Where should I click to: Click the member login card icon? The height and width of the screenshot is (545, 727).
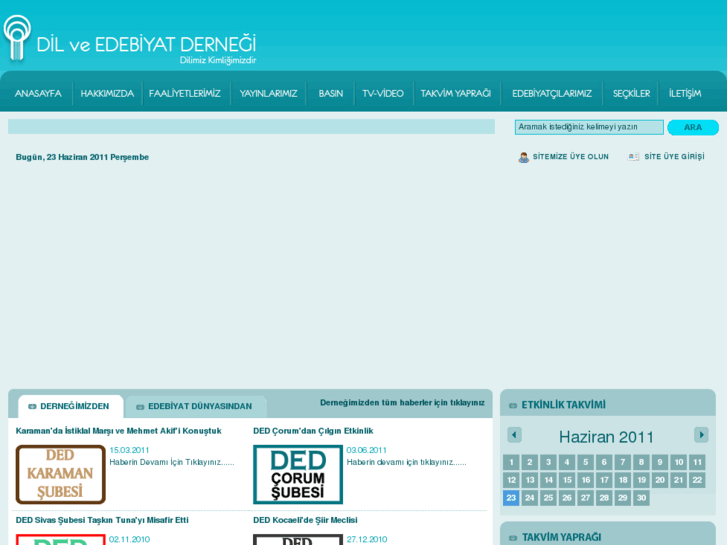pos(633,157)
